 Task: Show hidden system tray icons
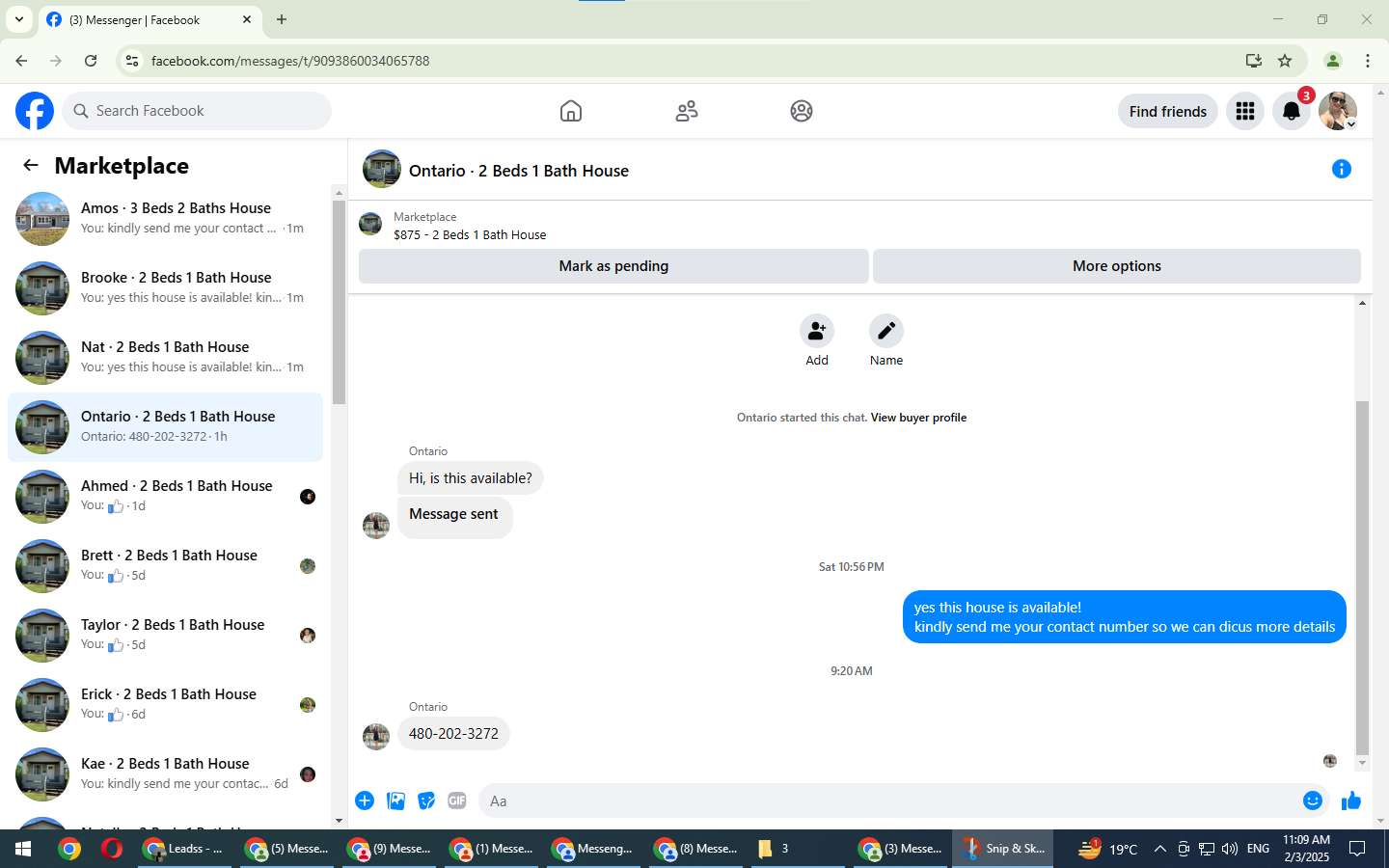1160,849
